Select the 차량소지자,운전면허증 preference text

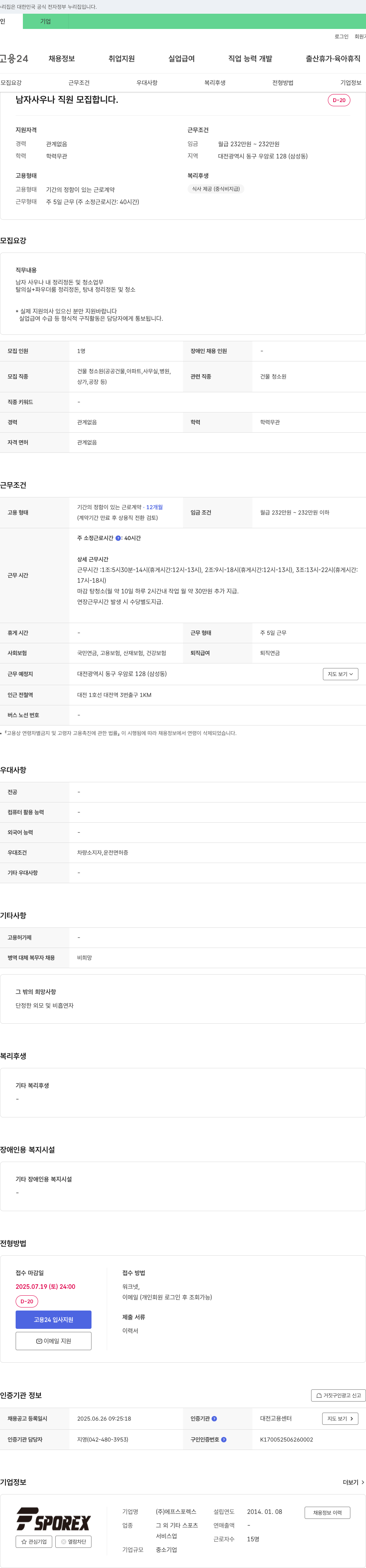click(x=102, y=853)
